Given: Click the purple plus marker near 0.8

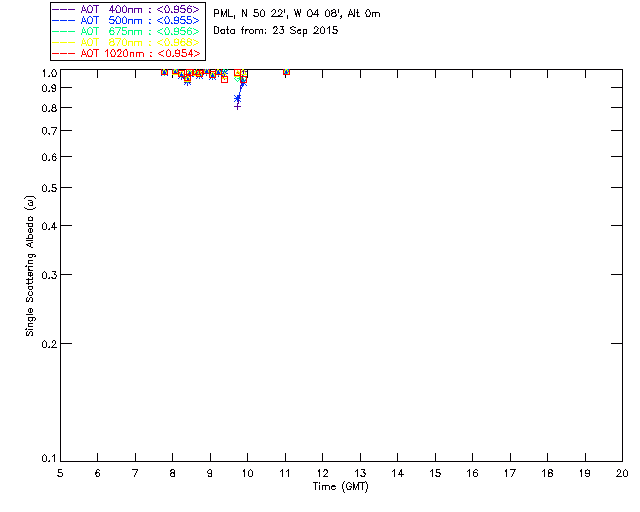Looking at the screenshot, I should point(238,107).
